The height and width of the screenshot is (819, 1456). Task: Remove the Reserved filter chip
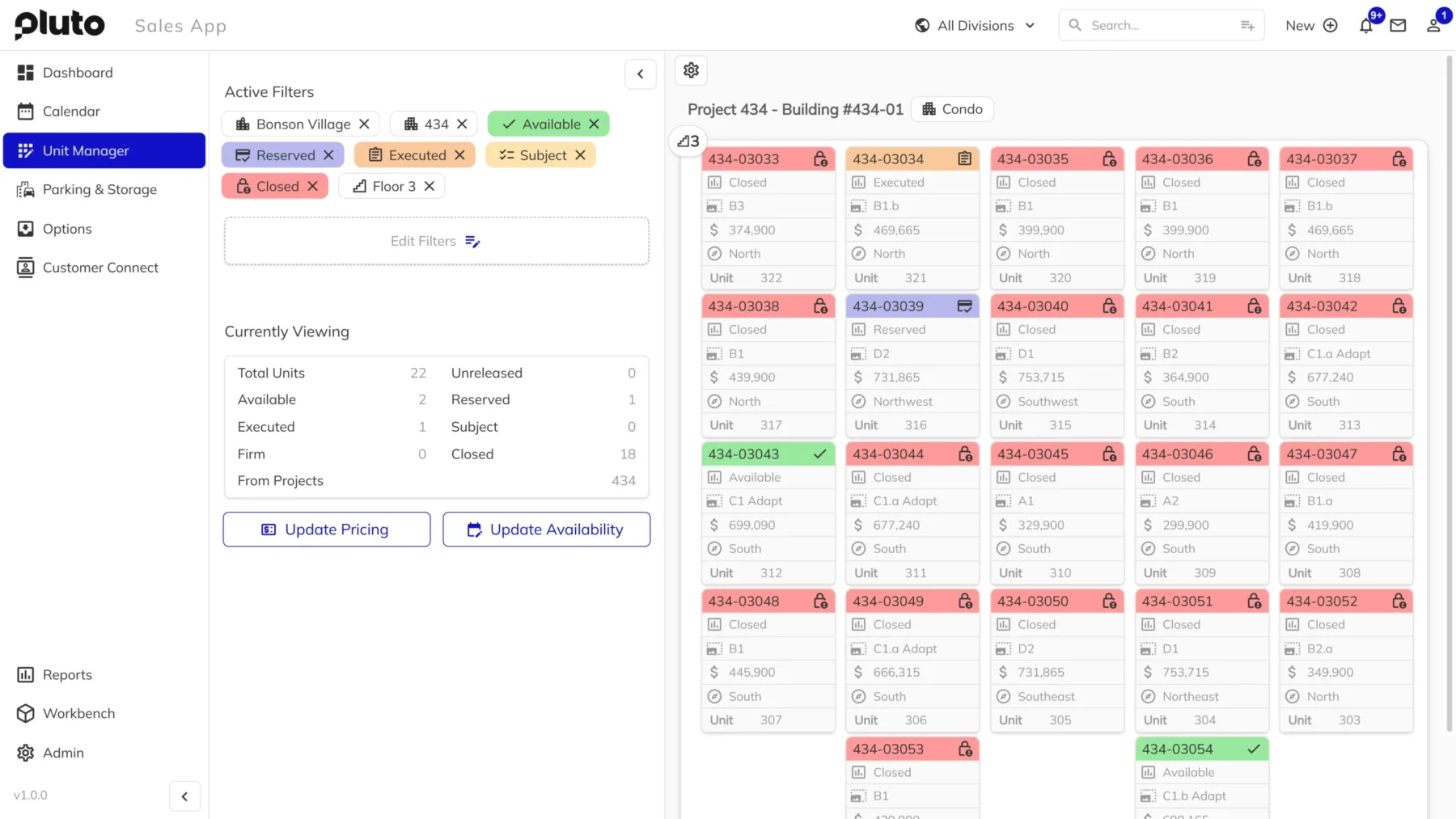tap(328, 155)
